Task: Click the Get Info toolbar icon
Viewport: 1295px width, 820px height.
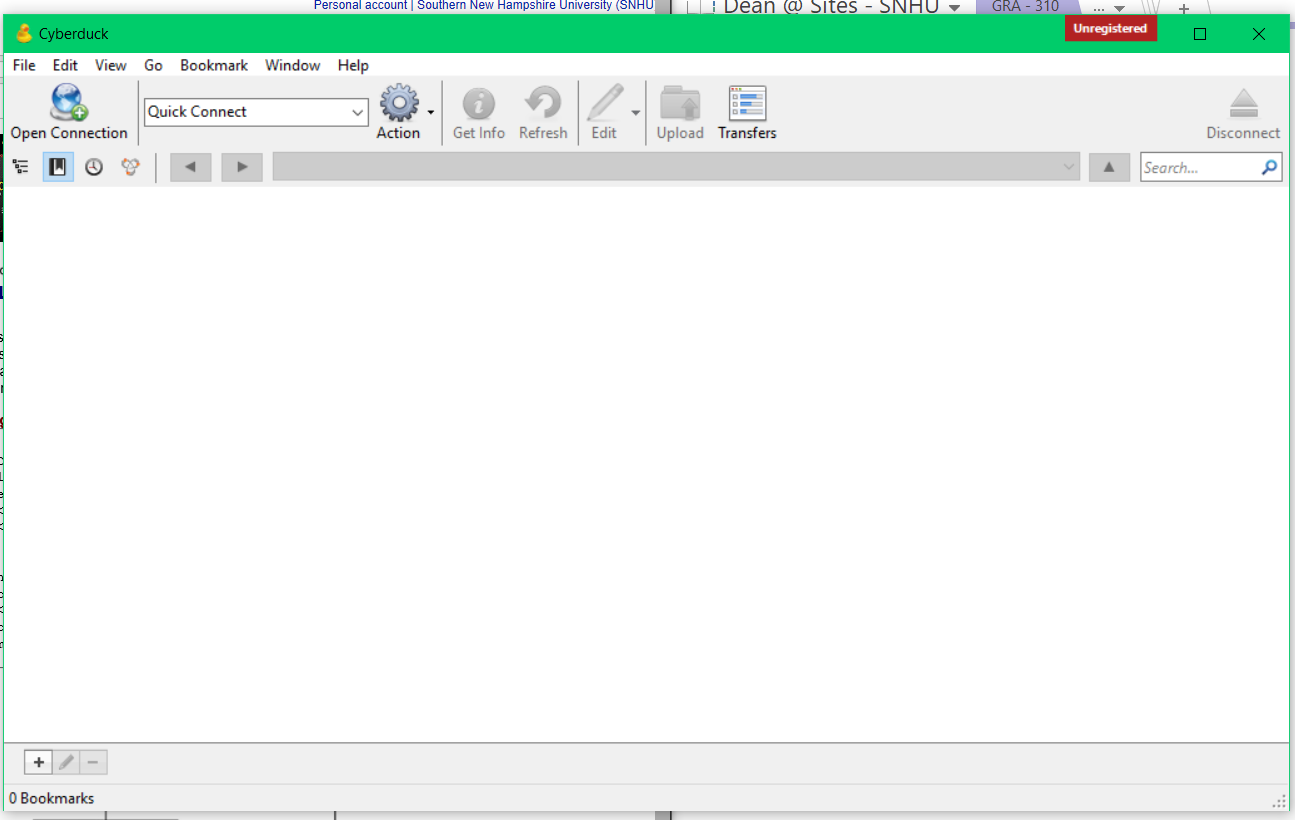Action: point(479,104)
